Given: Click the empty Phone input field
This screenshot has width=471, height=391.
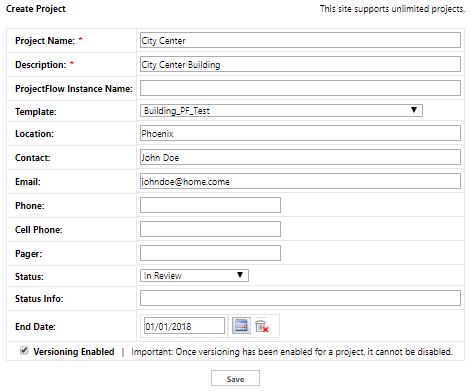Looking at the screenshot, I should pyautogui.click(x=210, y=205).
